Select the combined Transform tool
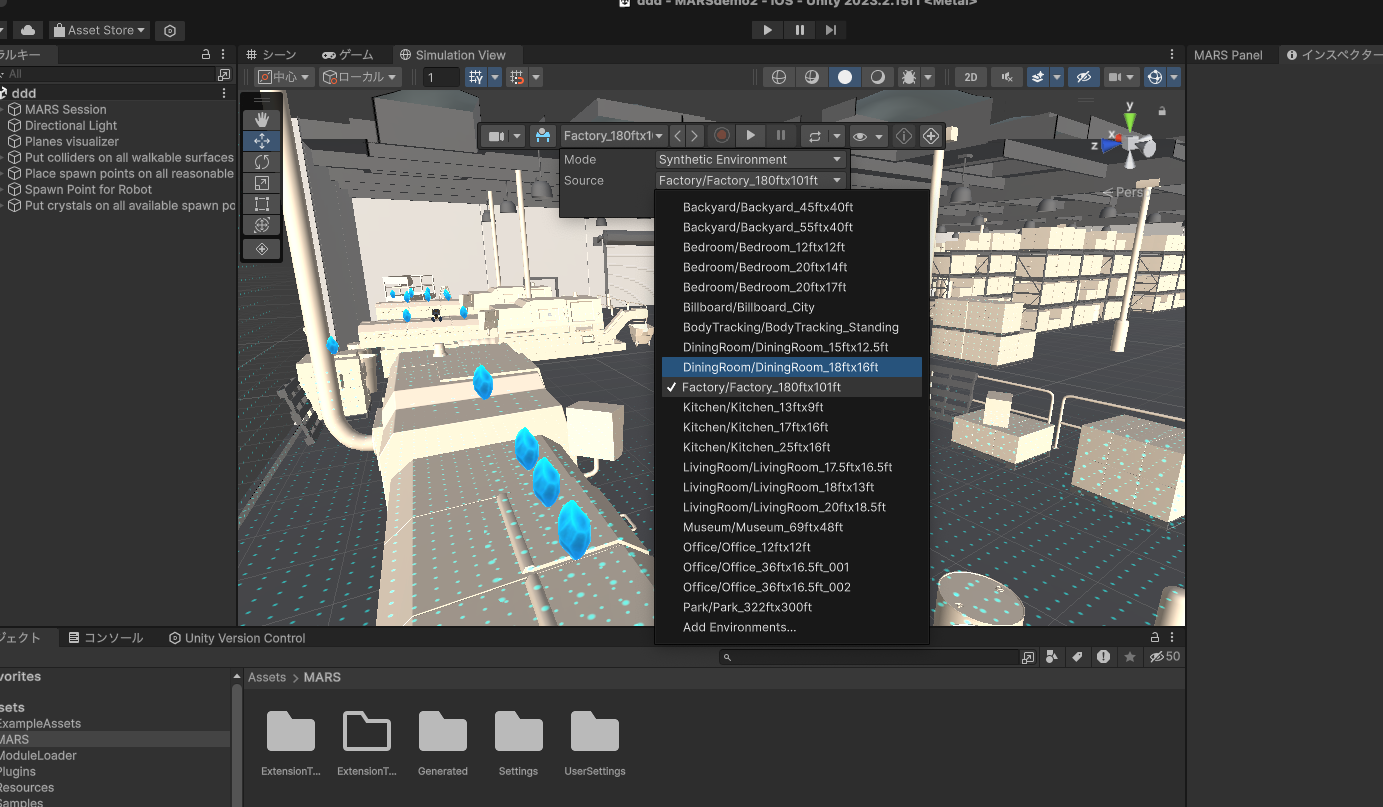 tap(262, 225)
